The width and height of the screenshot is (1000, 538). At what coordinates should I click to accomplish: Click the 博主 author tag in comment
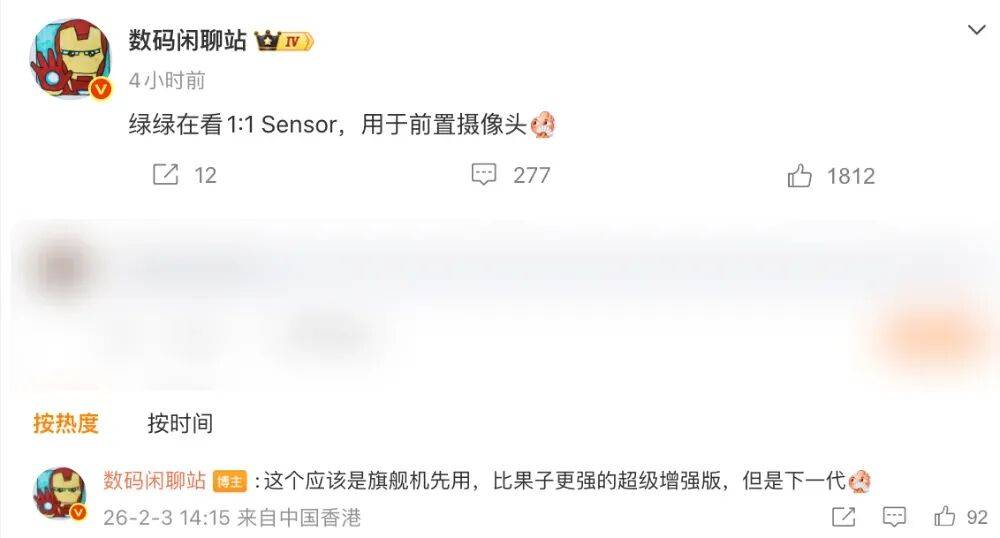230,481
